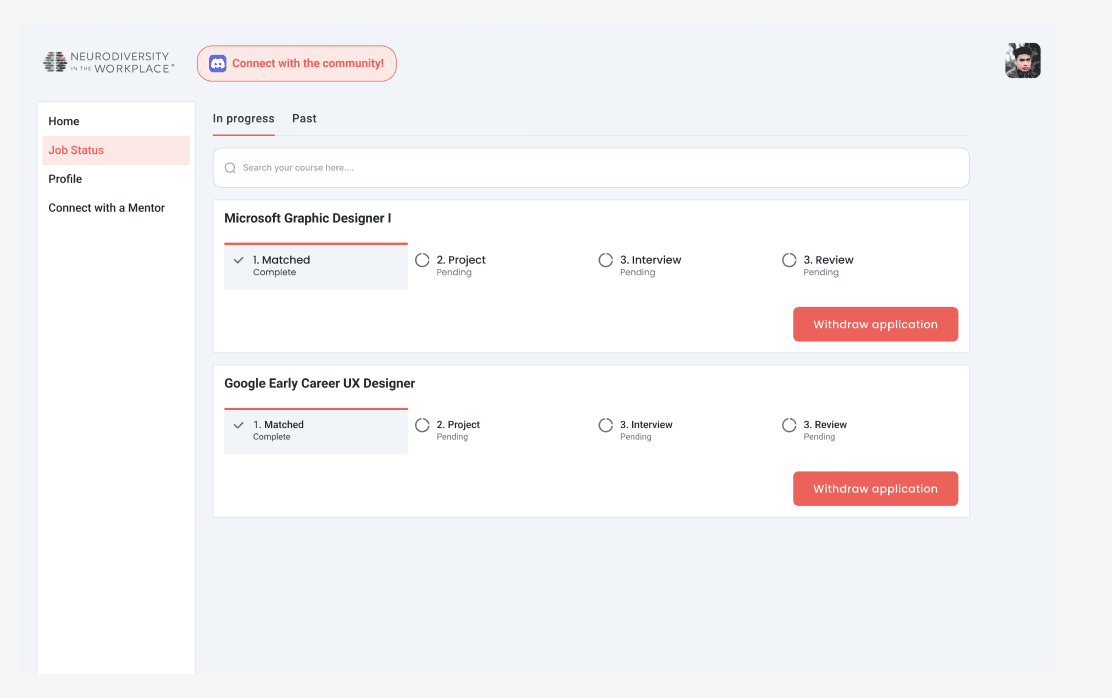Select Job Status in sidebar
Viewport: 1112px width, 698px height.
(116, 150)
